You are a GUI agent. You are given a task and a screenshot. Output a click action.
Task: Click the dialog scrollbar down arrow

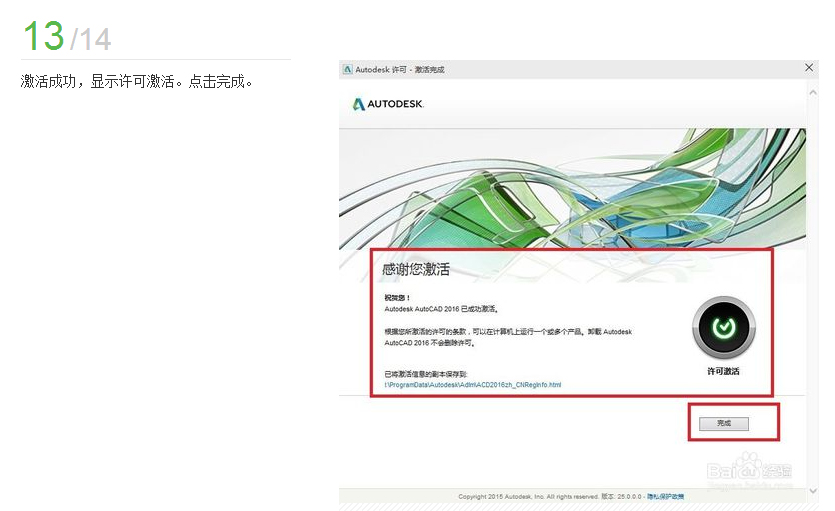tap(813, 490)
